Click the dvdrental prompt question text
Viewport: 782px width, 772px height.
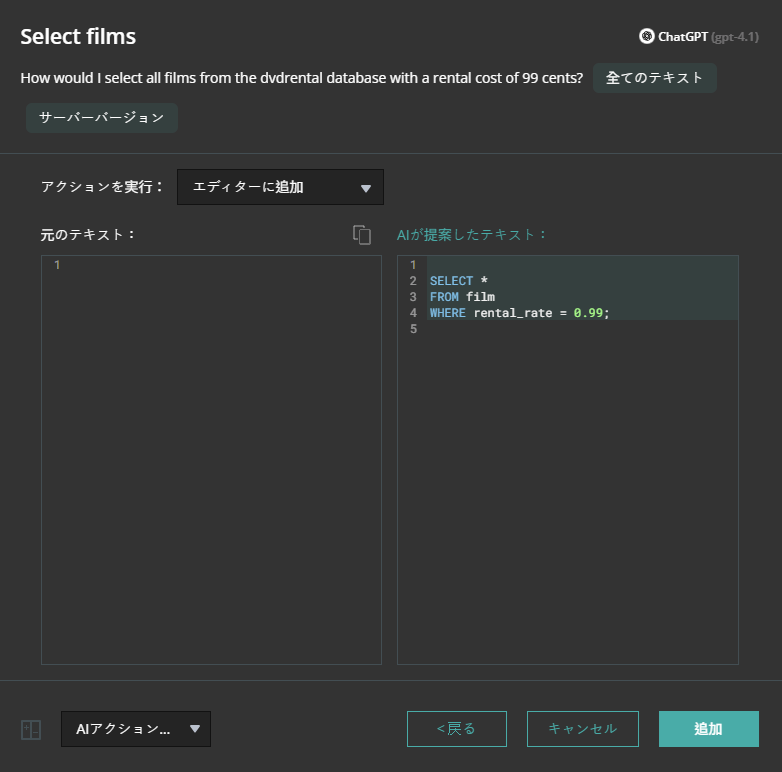coord(302,78)
